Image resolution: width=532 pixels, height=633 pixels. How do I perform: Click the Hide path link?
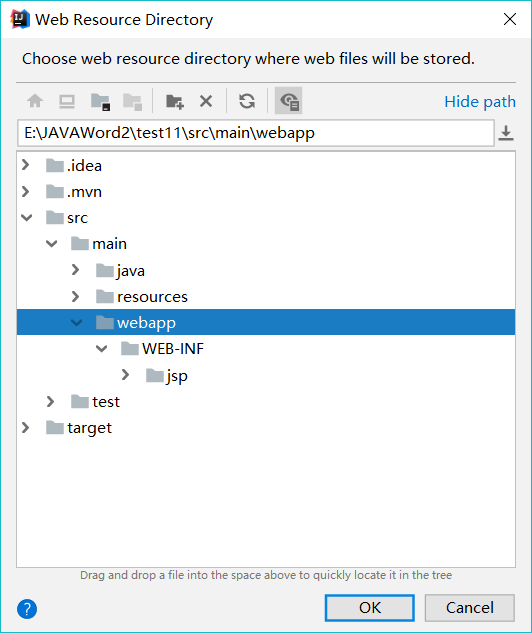pos(480,102)
